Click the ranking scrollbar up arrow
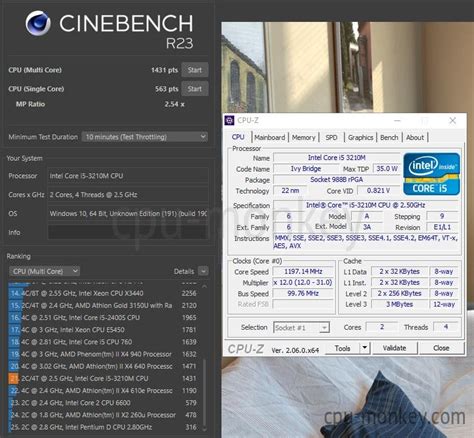This screenshot has height=438, width=474. (x=204, y=287)
